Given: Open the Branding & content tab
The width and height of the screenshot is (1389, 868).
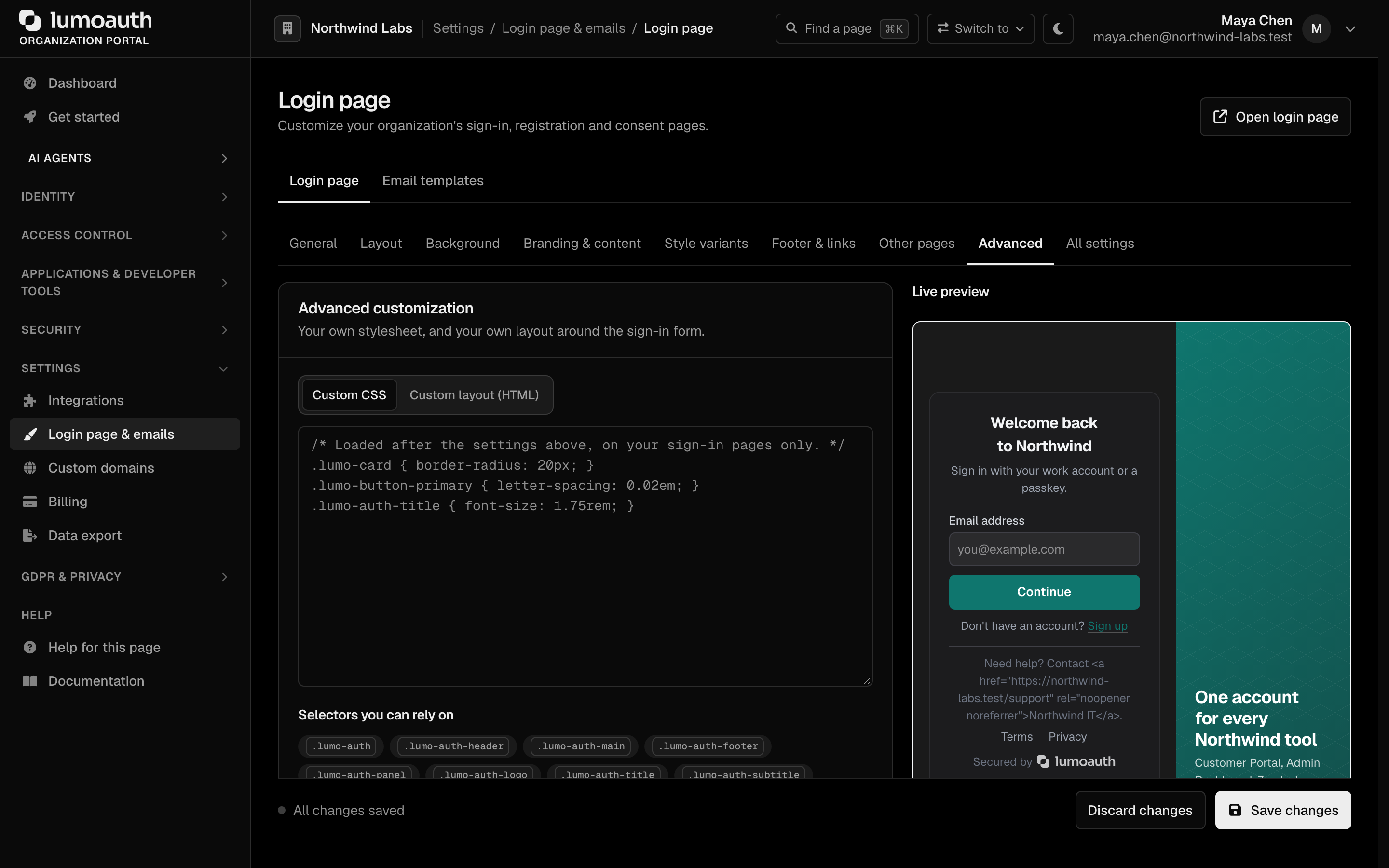Looking at the screenshot, I should click(582, 244).
